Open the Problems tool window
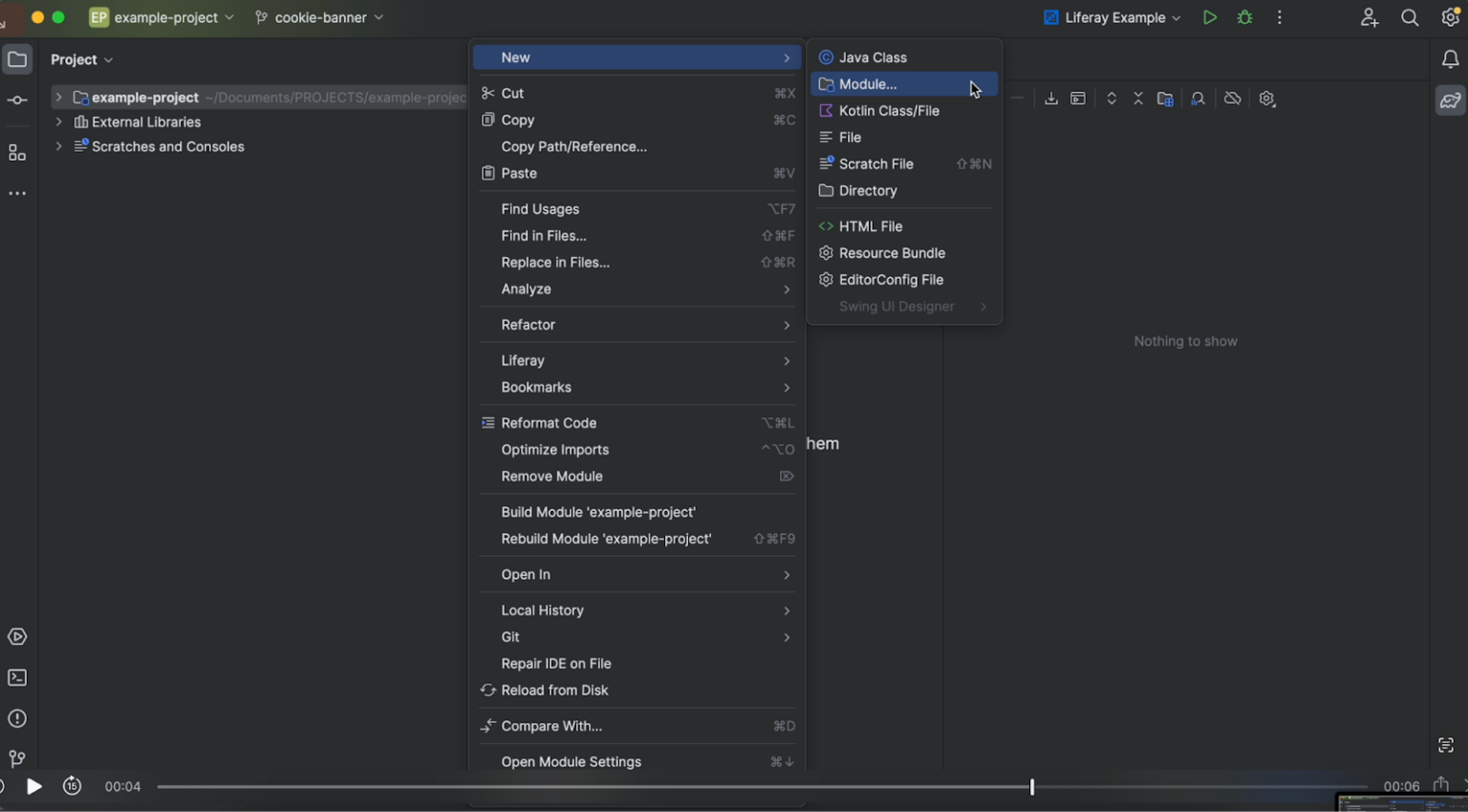 [x=16, y=718]
